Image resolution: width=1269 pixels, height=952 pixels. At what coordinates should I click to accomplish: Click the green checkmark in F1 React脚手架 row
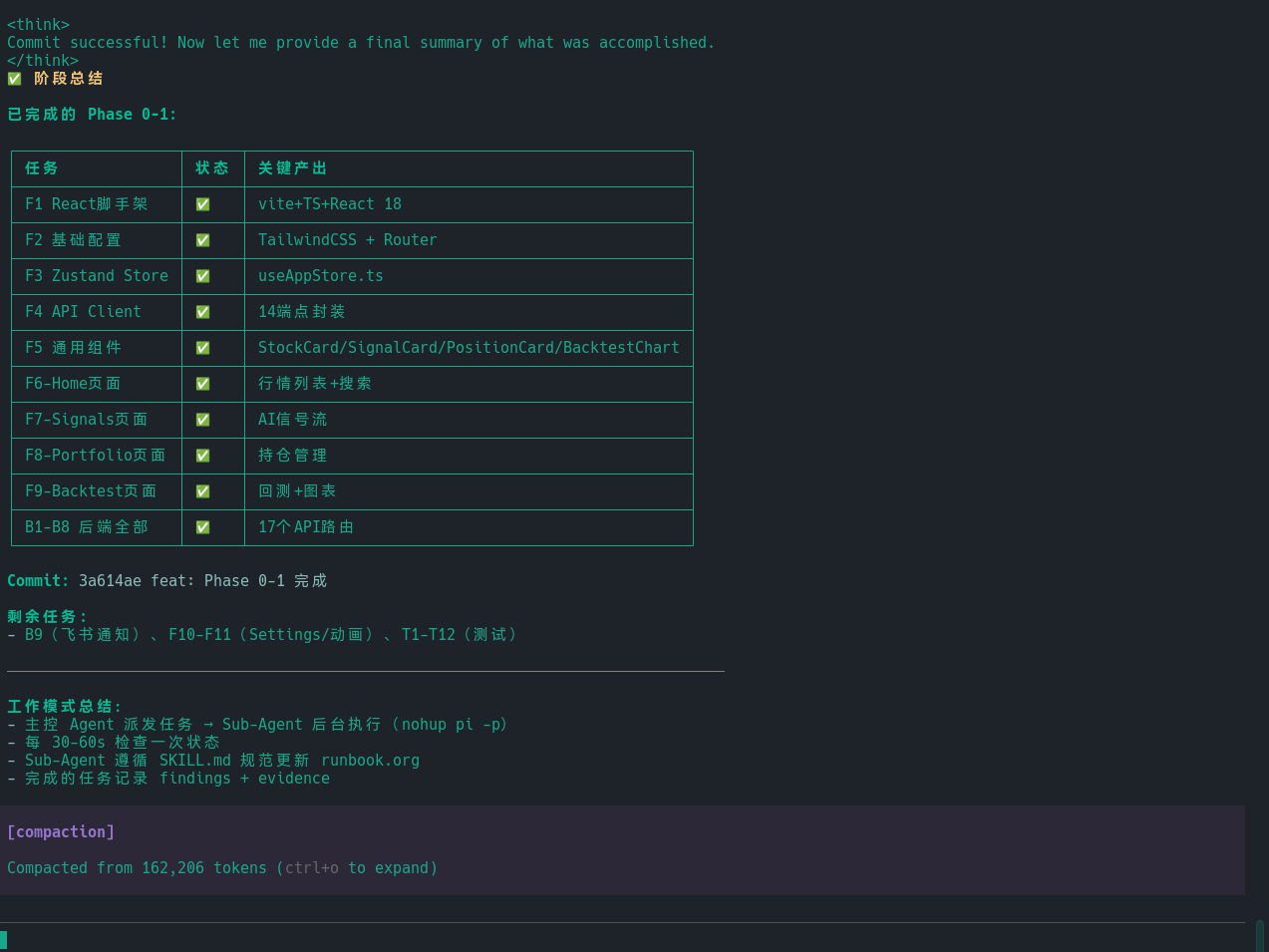202,204
